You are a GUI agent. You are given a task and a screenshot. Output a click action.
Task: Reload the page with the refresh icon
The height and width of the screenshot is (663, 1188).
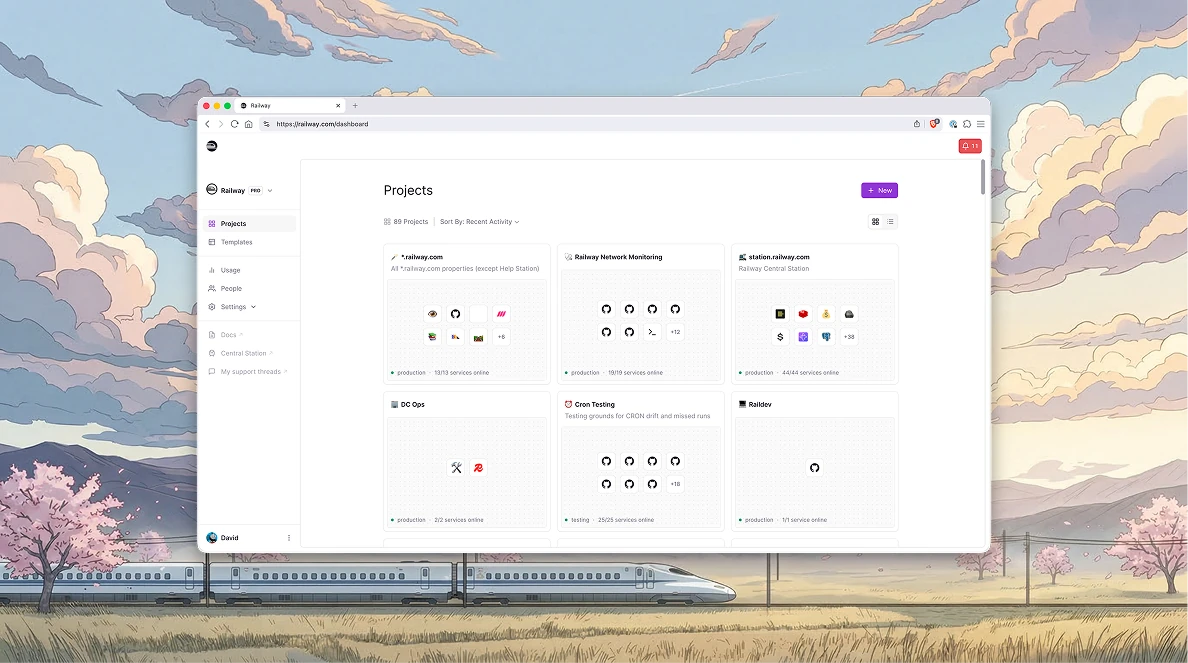[x=235, y=124]
